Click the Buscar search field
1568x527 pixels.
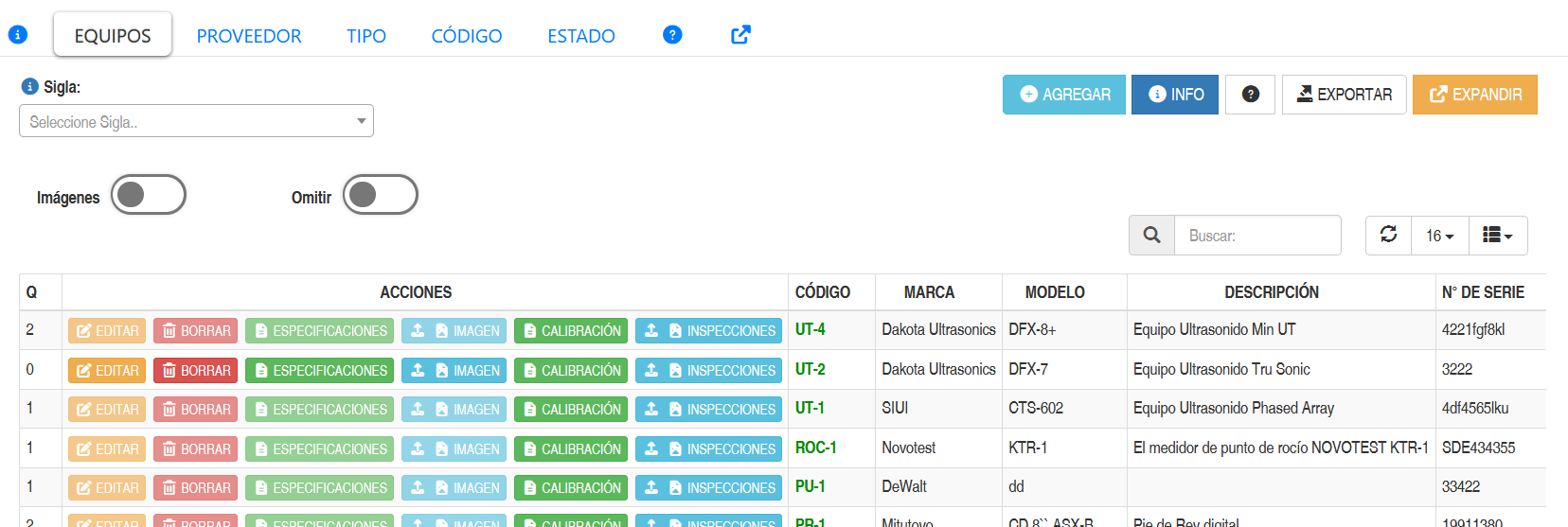(1257, 236)
